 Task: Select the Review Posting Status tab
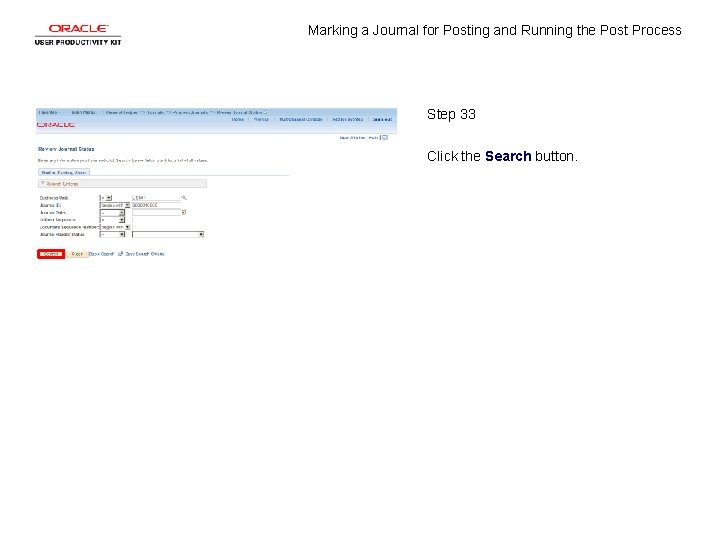pos(64,173)
